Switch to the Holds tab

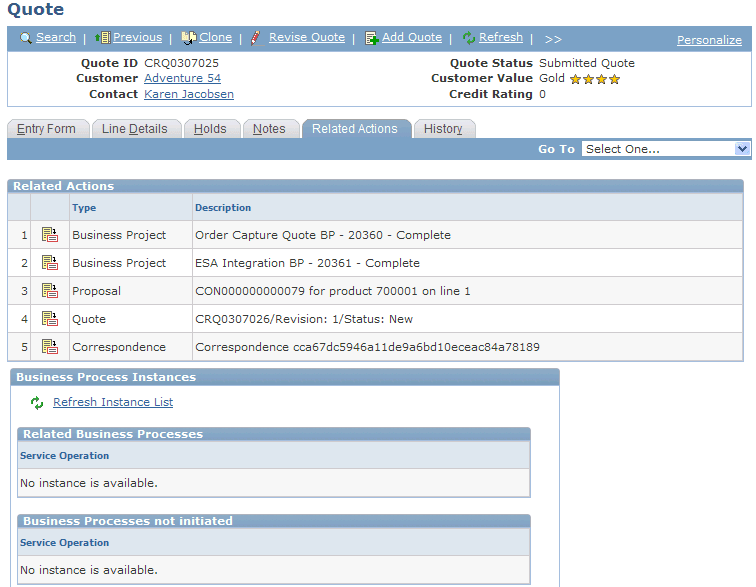(x=212, y=129)
